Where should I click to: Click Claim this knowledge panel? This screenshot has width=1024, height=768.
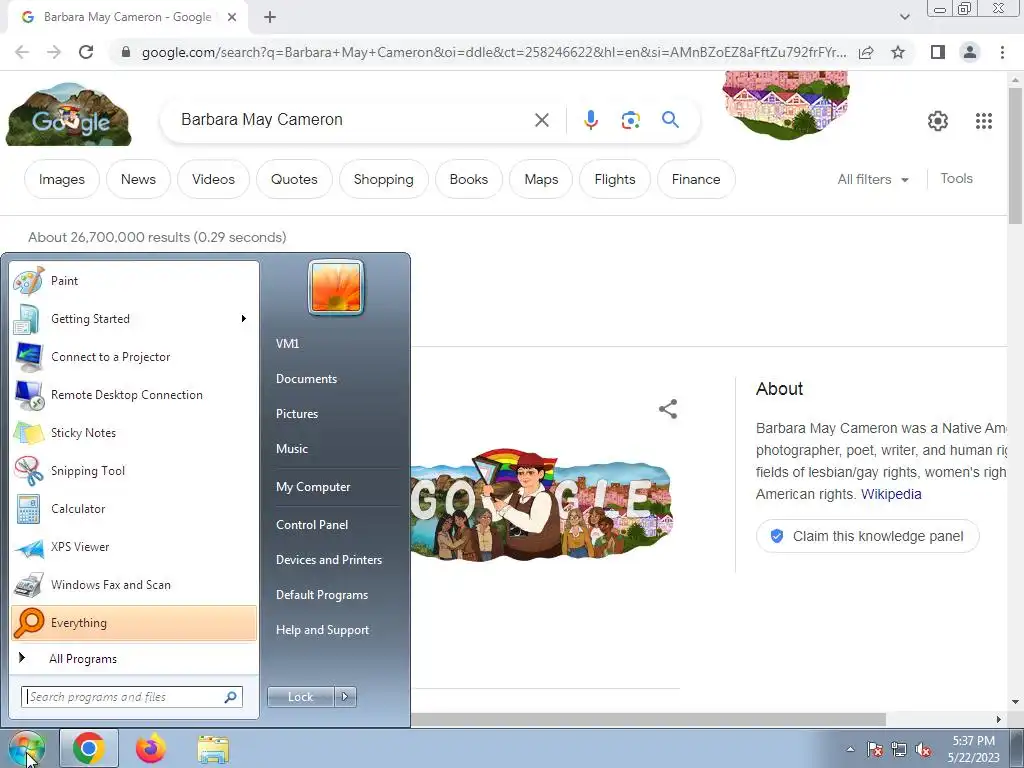(867, 536)
